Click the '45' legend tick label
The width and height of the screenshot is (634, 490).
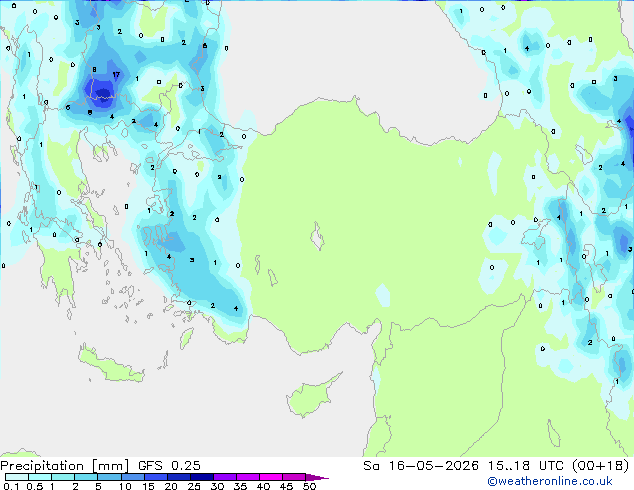[x=286, y=486]
